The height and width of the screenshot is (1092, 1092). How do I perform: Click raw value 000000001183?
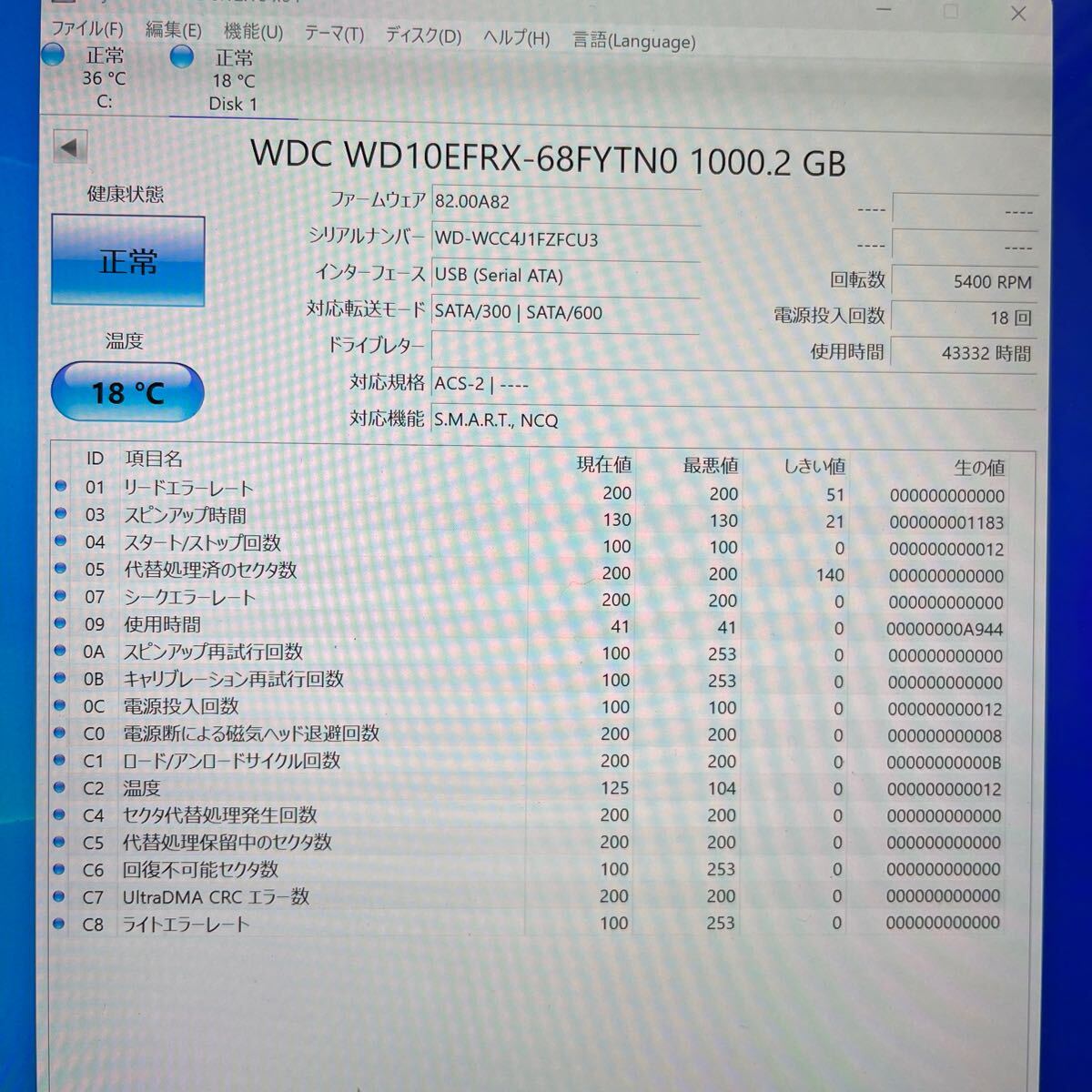coord(946,522)
